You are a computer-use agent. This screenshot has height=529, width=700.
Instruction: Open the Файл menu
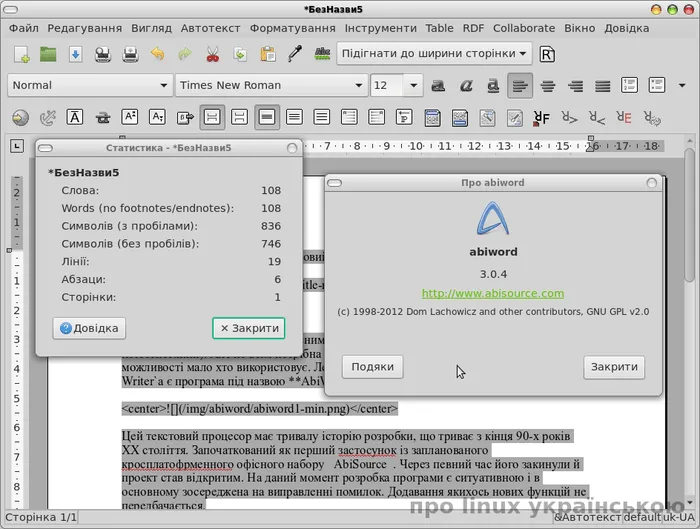click(24, 28)
